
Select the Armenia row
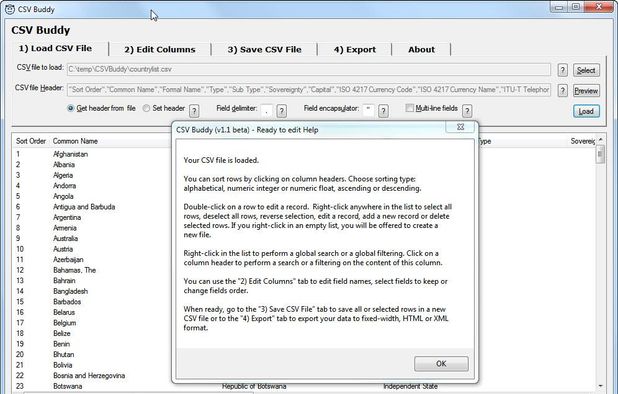(x=65, y=228)
